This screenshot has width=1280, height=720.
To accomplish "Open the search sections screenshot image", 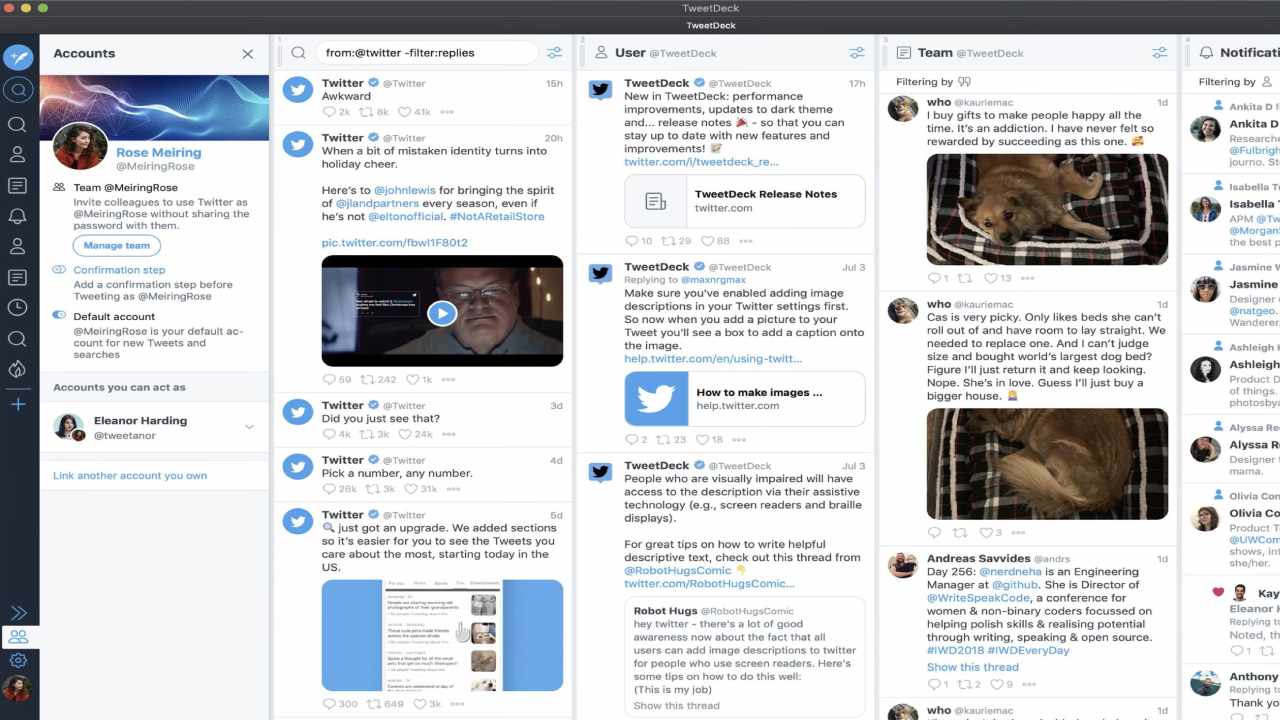I will click(442, 635).
